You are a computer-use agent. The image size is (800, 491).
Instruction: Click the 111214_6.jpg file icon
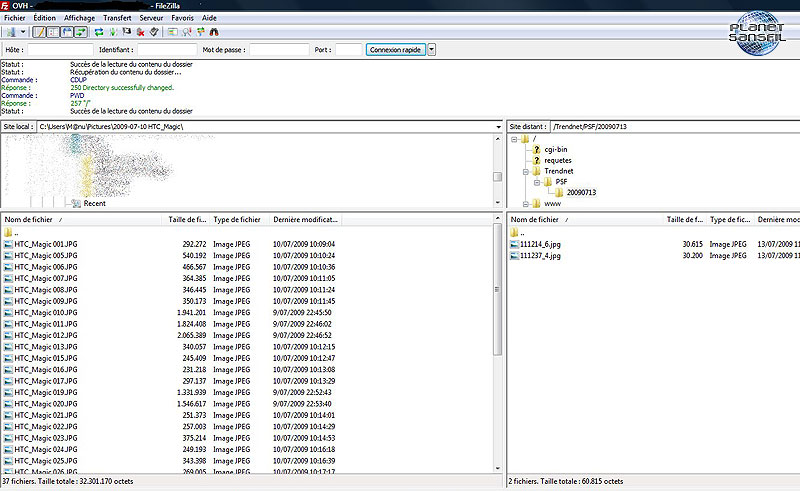click(x=514, y=244)
